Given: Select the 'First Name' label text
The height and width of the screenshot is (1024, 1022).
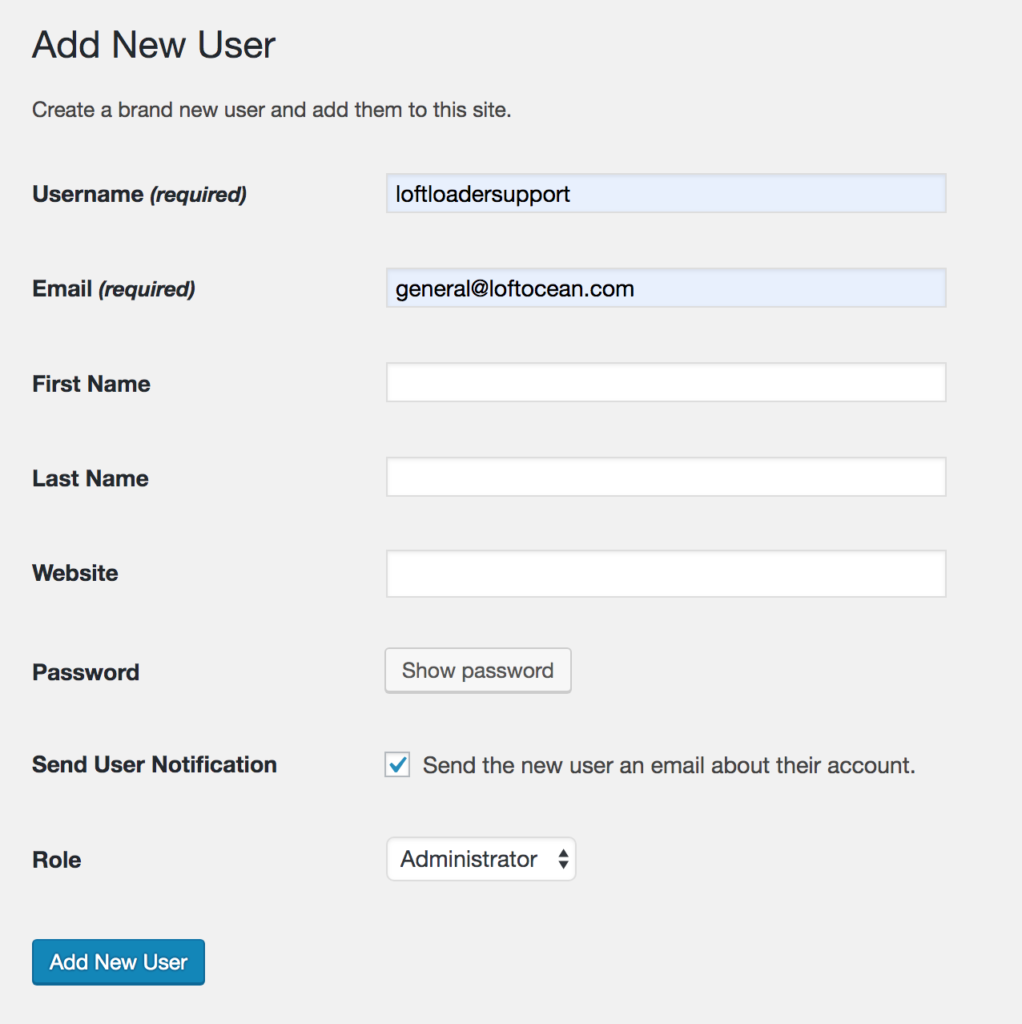Looking at the screenshot, I should tap(91, 384).
